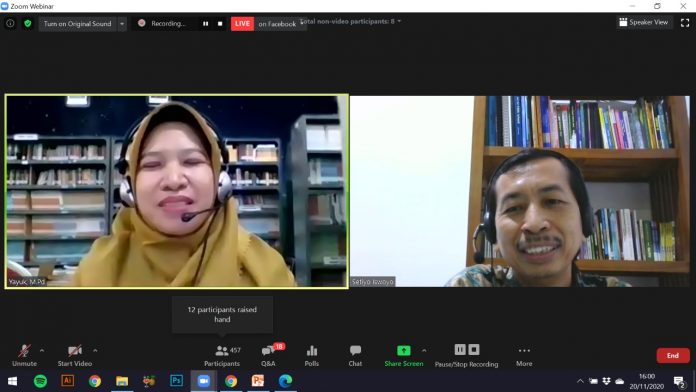
Task: Start Video with the camera toggle
Action: (75, 356)
